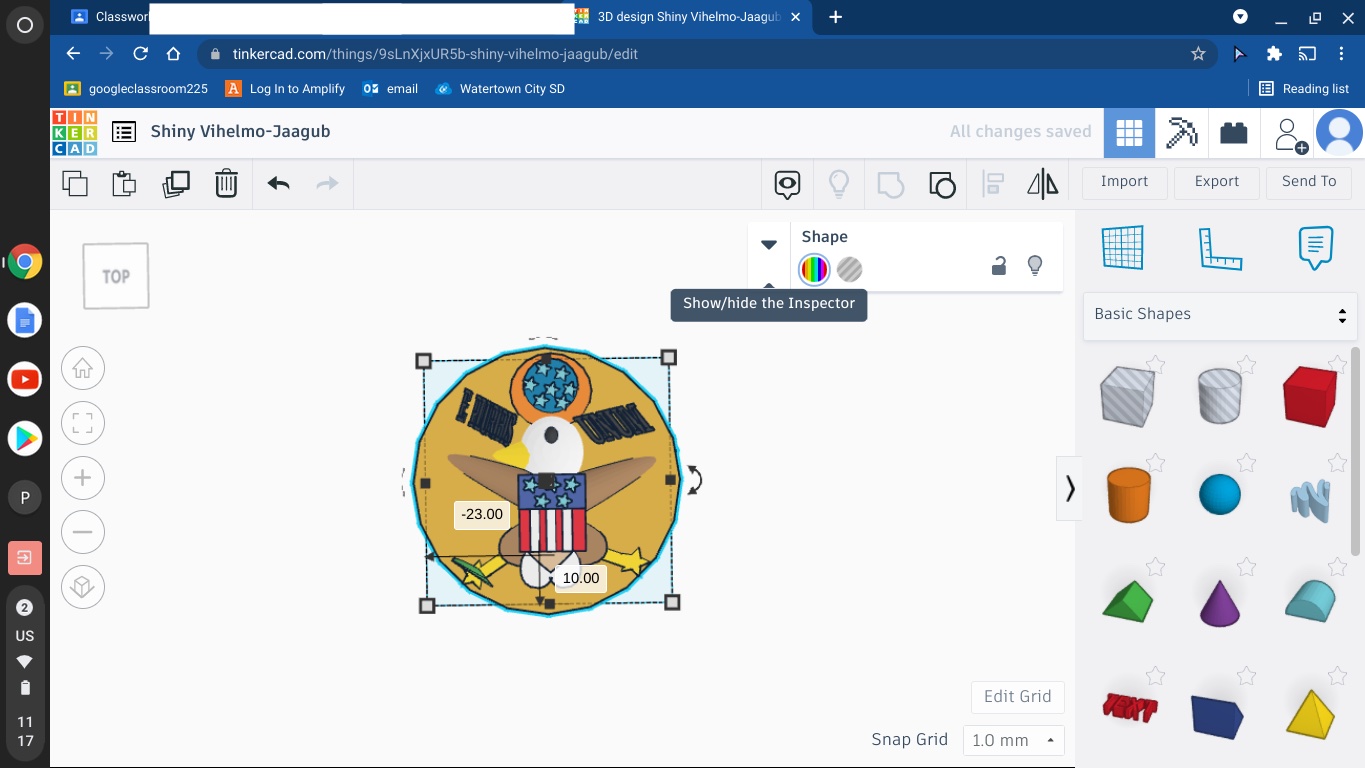Zoom out with the minus button
The height and width of the screenshot is (768, 1365).
pyautogui.click(x=83, y=532)
